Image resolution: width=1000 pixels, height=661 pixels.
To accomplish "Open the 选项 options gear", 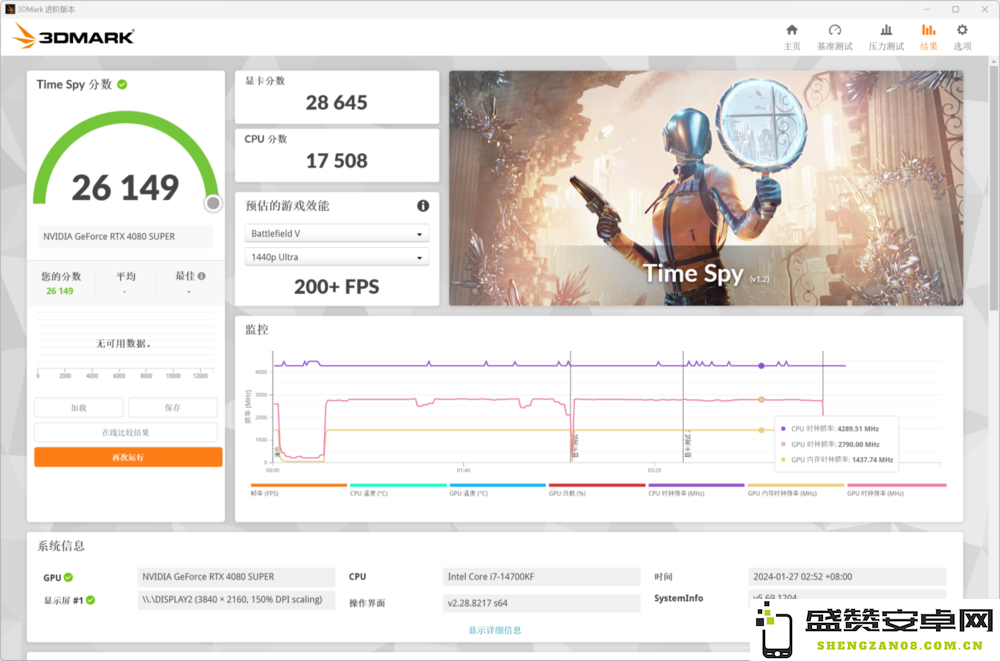I will pos(962,37).
